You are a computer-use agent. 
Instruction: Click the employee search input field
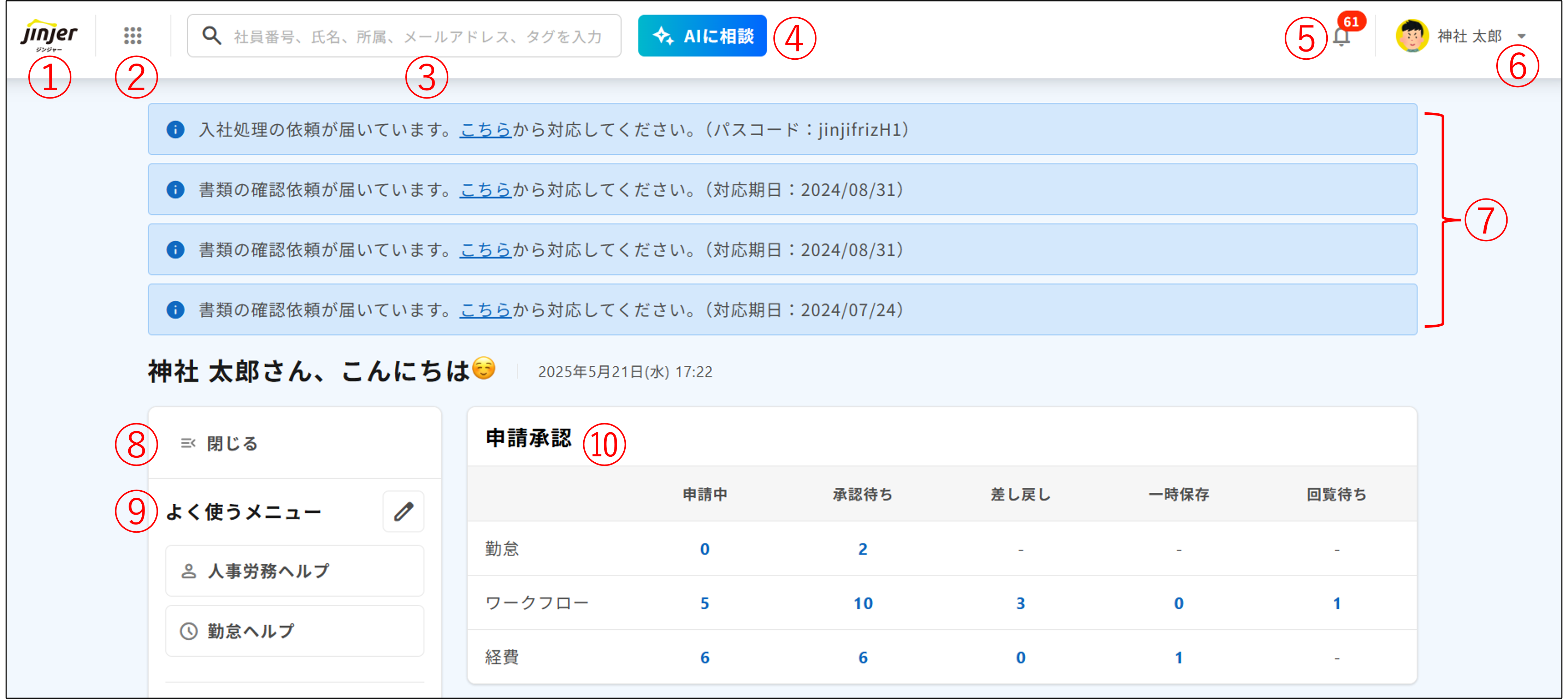[x=404, y=36]
